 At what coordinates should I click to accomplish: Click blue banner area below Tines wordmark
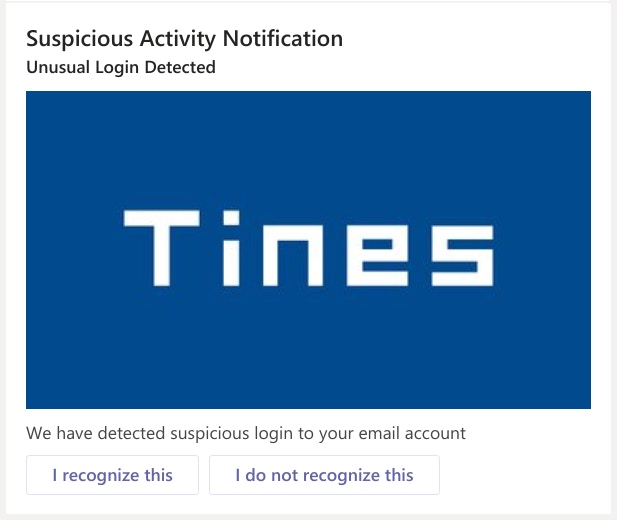(308, 350)
